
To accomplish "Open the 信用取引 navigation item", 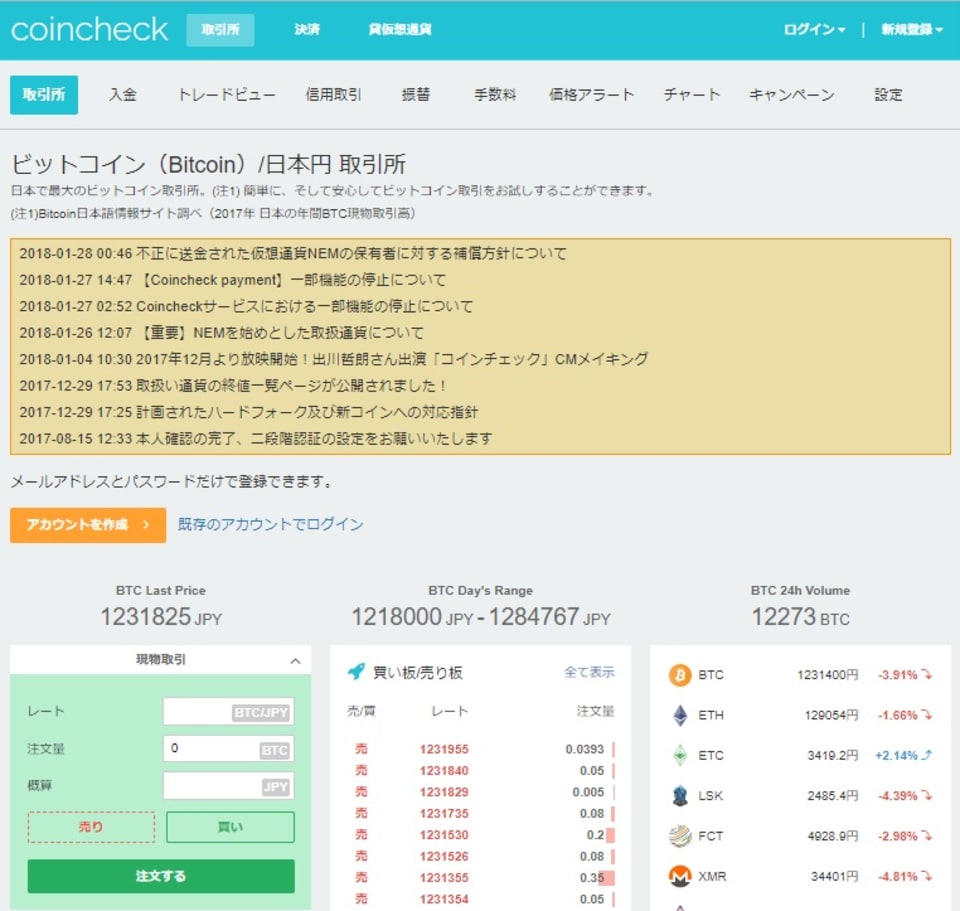I will (334, 95).
